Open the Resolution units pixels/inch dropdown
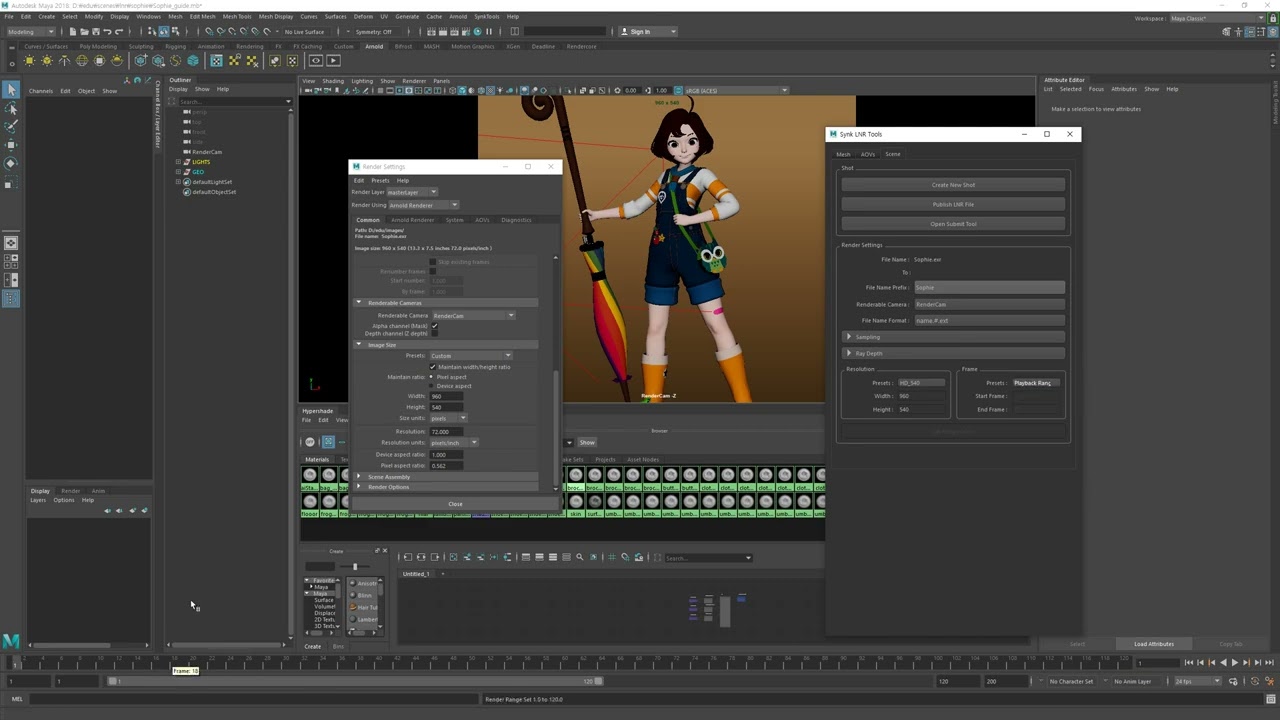 tap(453, 443)
